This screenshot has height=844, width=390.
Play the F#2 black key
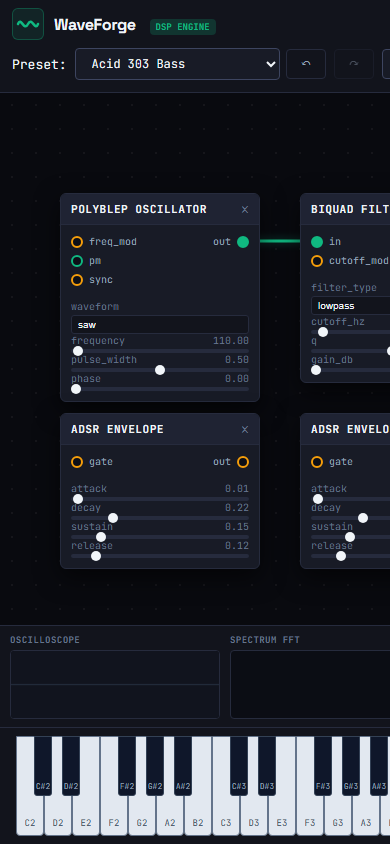127,766
